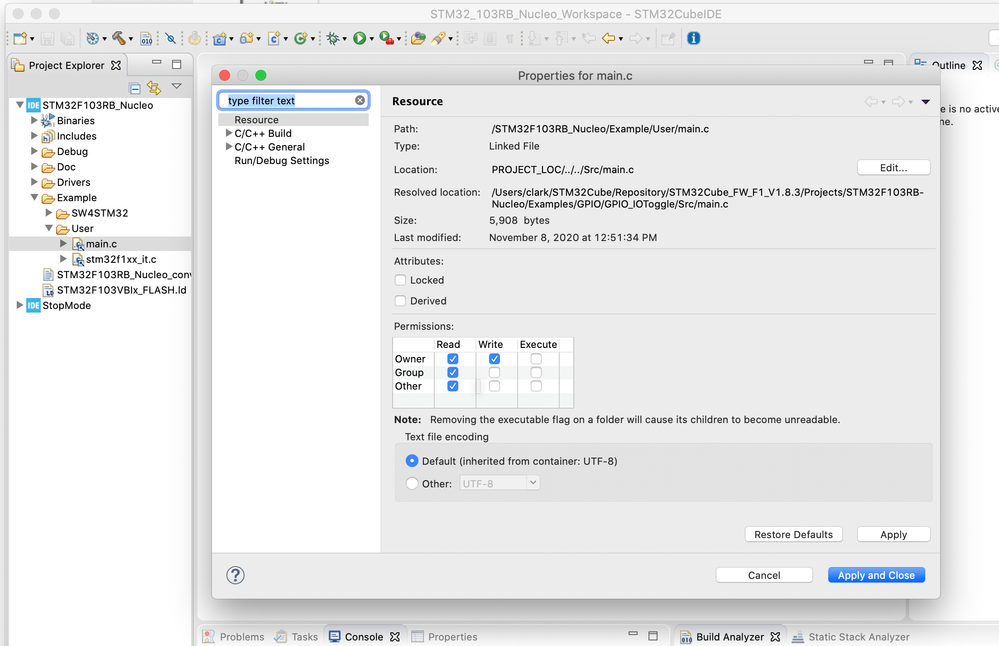Image resolution: width=999 pixels, height=646 pixels.
Task: Click the Cancel button
Action: pos(764,575)
